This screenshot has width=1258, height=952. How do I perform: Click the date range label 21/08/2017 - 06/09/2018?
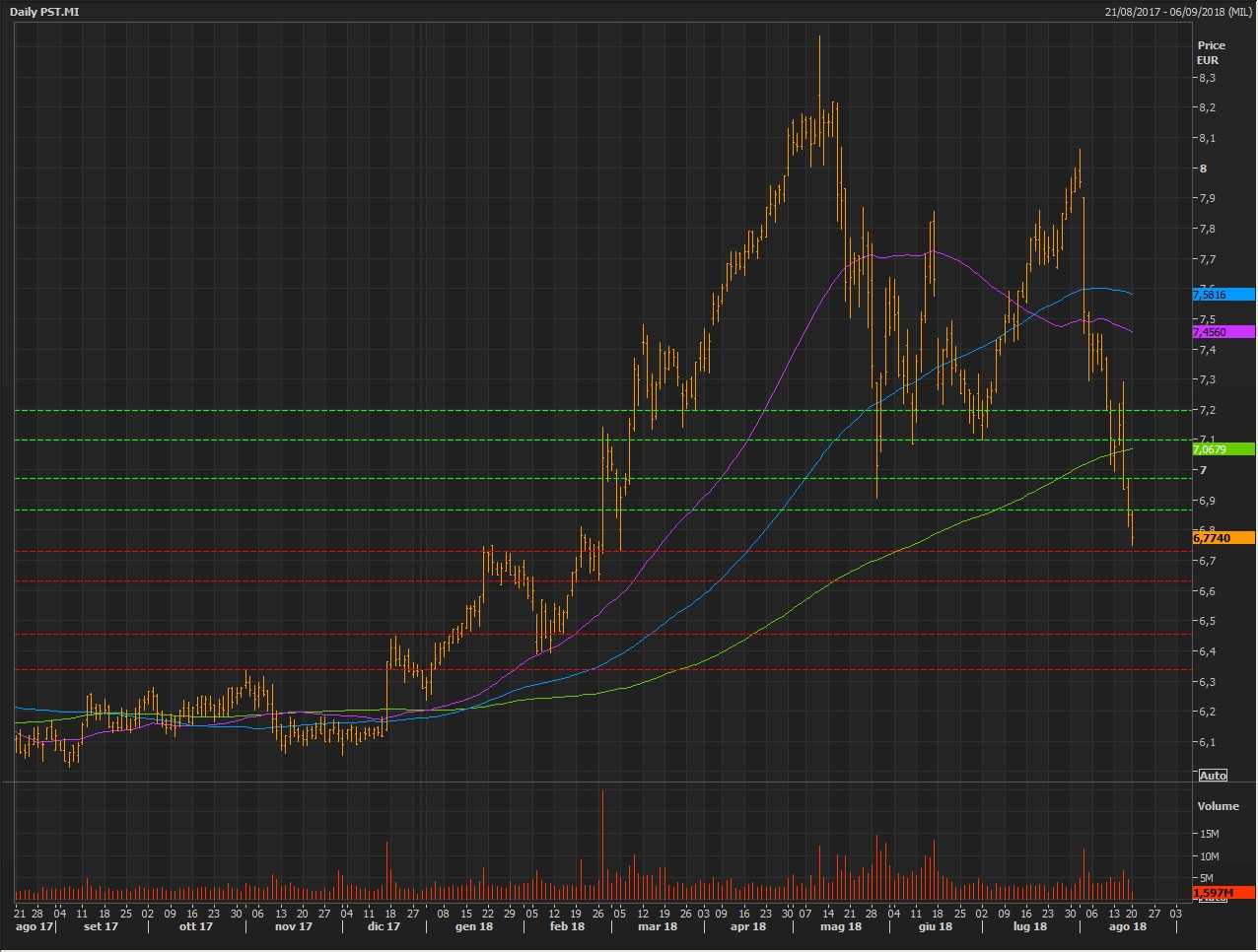coord(1178,12)
